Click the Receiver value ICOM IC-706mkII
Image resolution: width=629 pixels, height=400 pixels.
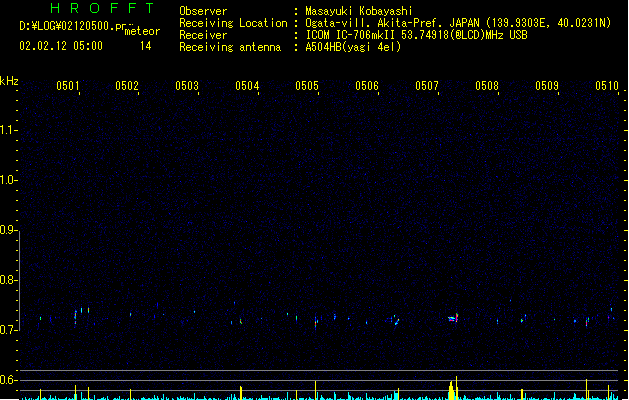[x=351, y=35]
